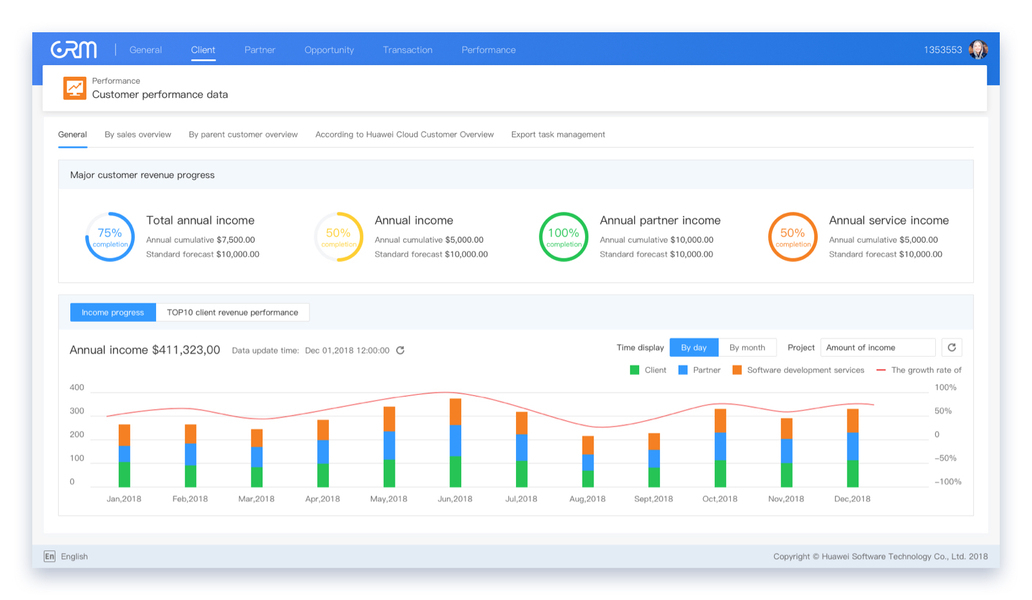The height and width of the screenshot is (600, 1032).
Task: Click the orange 50% completion ring
Action: 792,237
